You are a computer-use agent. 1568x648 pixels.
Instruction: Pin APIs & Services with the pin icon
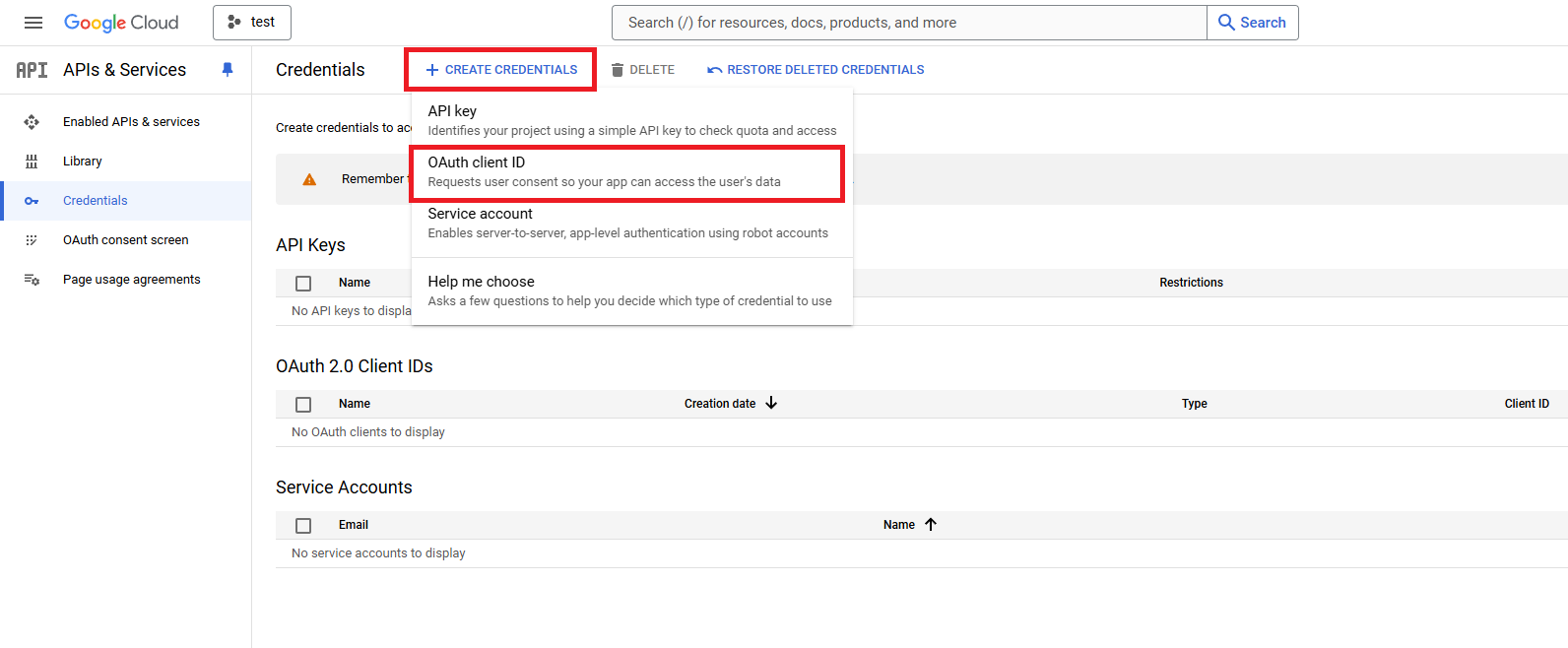point(228,70)
